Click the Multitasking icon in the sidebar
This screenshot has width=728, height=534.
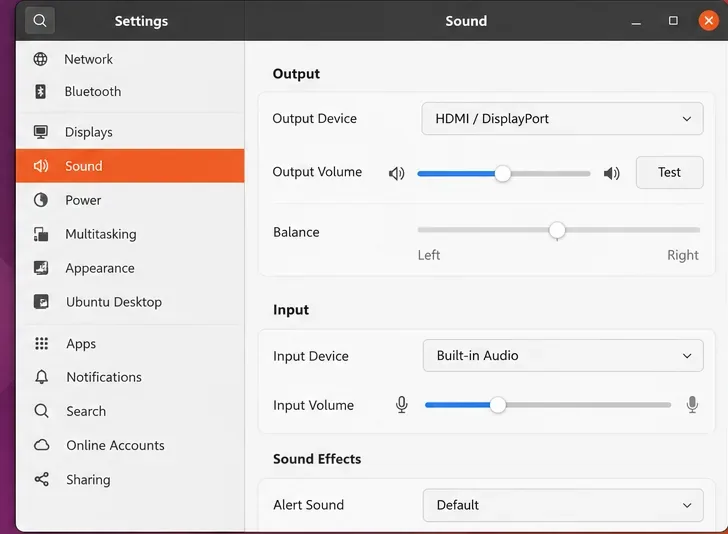coord(41,234)
